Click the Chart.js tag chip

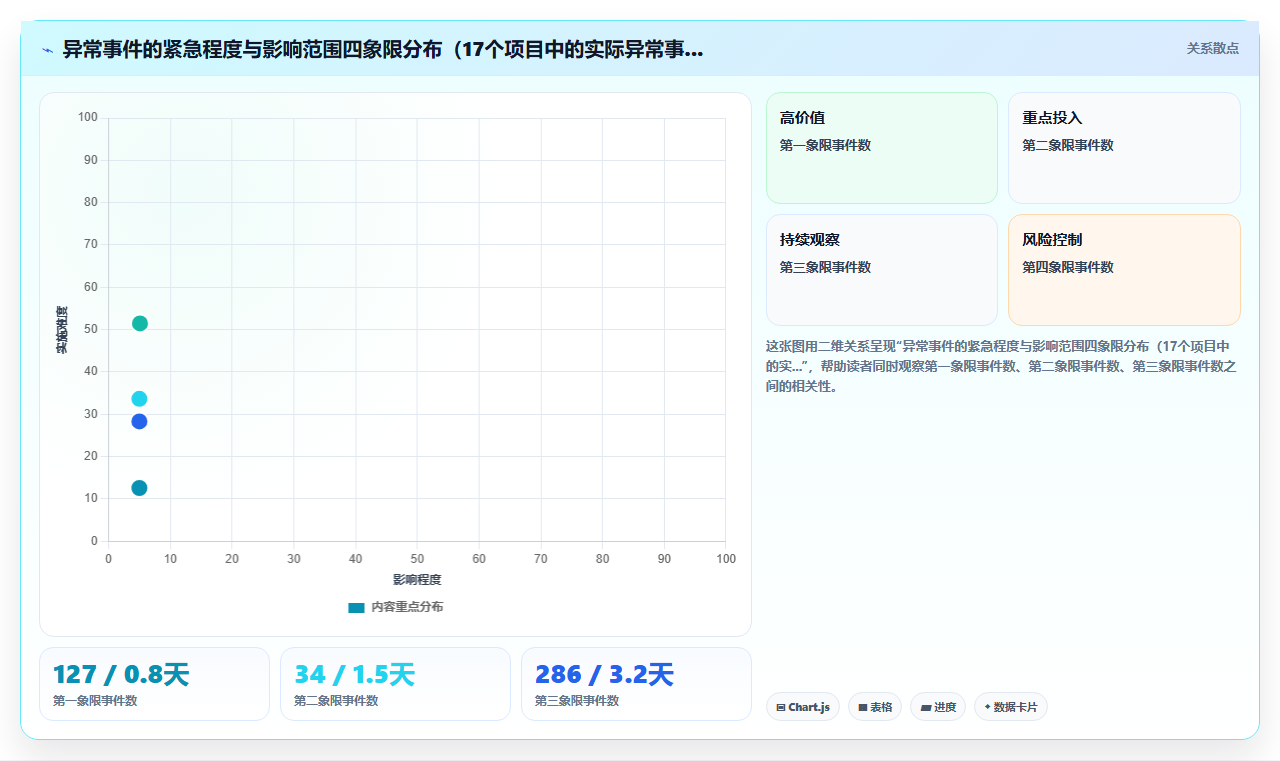point(803,707)
